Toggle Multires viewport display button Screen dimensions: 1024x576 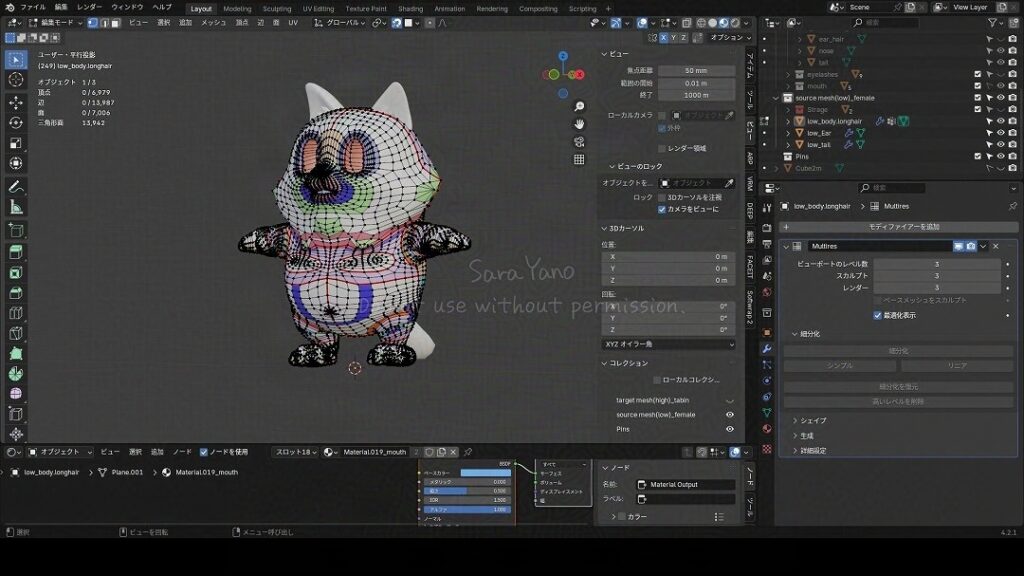[x=959, y=246]
